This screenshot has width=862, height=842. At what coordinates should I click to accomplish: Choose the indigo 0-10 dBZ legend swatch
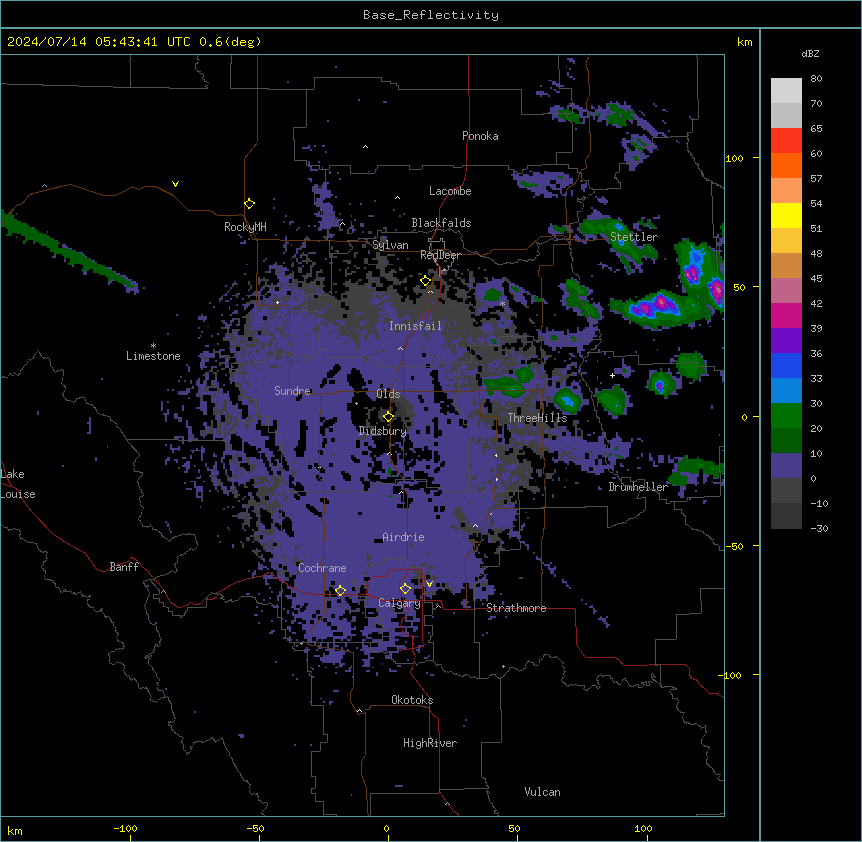click(786, 466)
